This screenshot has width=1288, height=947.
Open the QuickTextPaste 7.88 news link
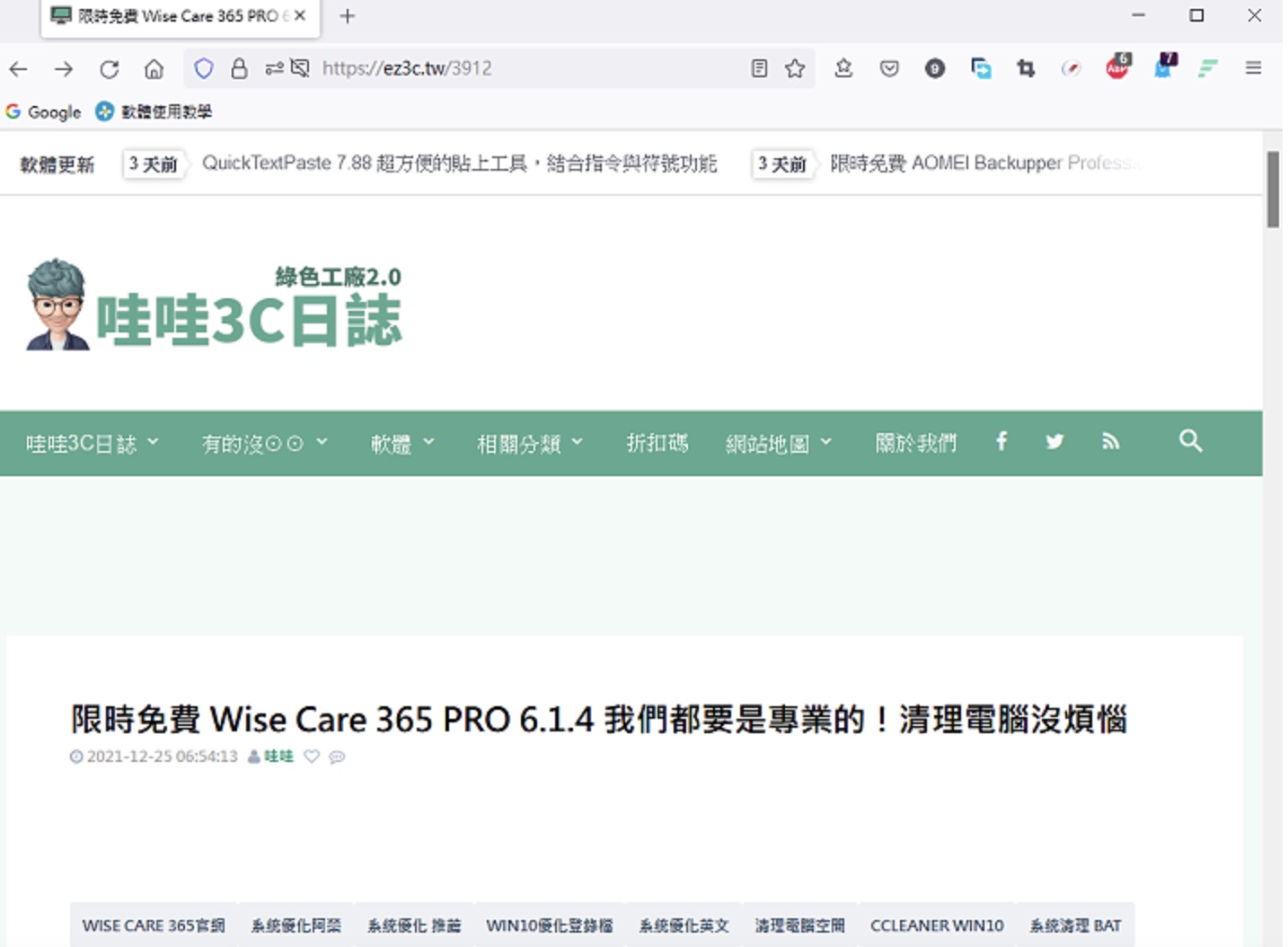pos(459,164)
